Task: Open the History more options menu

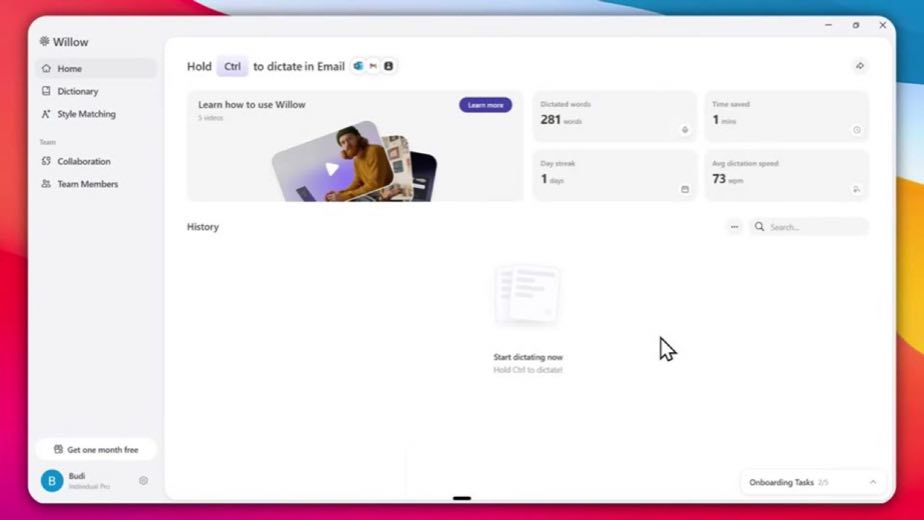Action: click(734, 227)
